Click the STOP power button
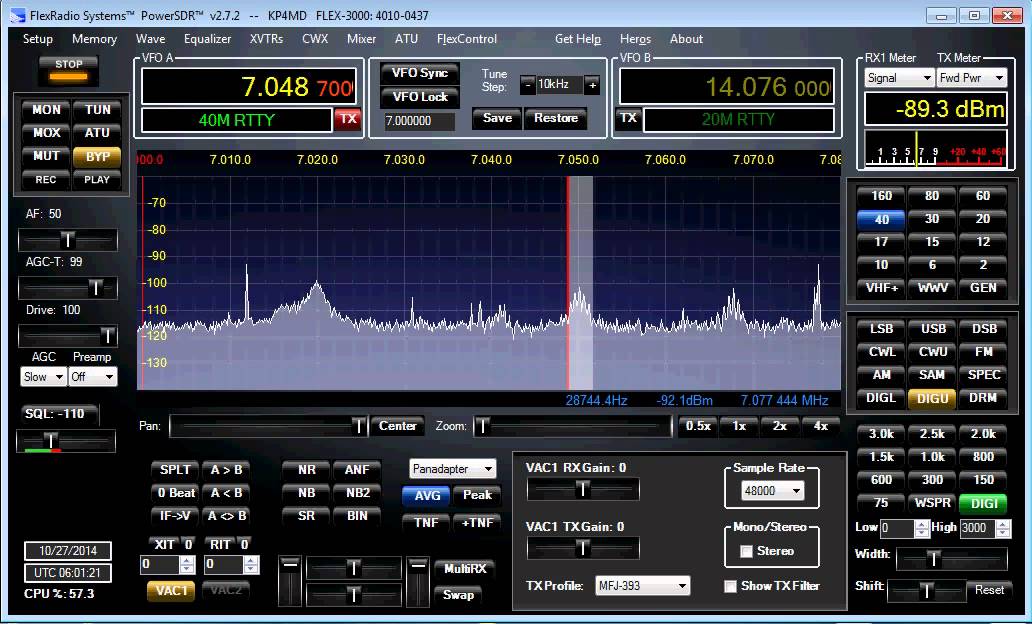 pos(68,70)
